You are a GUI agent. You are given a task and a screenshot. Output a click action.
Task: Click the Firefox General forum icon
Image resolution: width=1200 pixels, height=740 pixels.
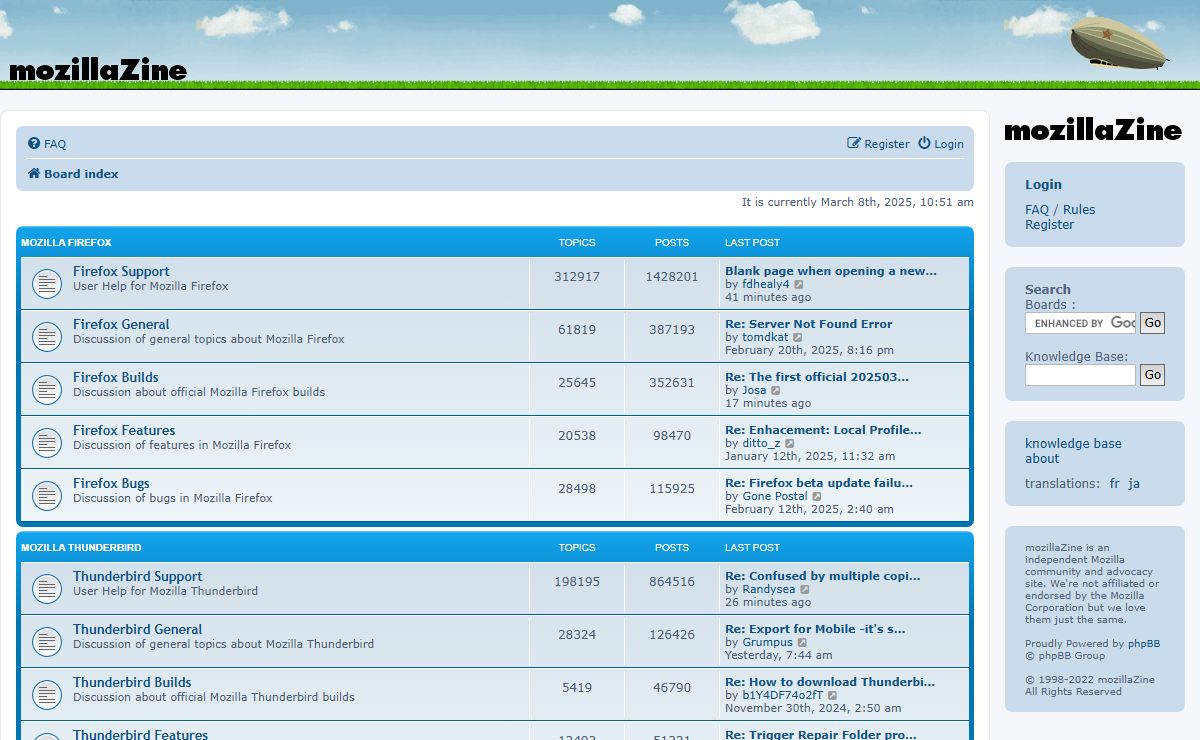pos(47,337)
